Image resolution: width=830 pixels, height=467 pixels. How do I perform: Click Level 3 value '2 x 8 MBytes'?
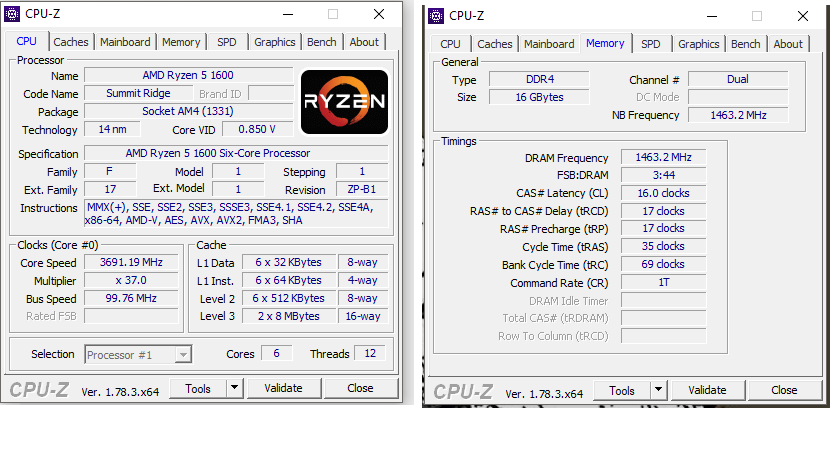coord(289,316)
